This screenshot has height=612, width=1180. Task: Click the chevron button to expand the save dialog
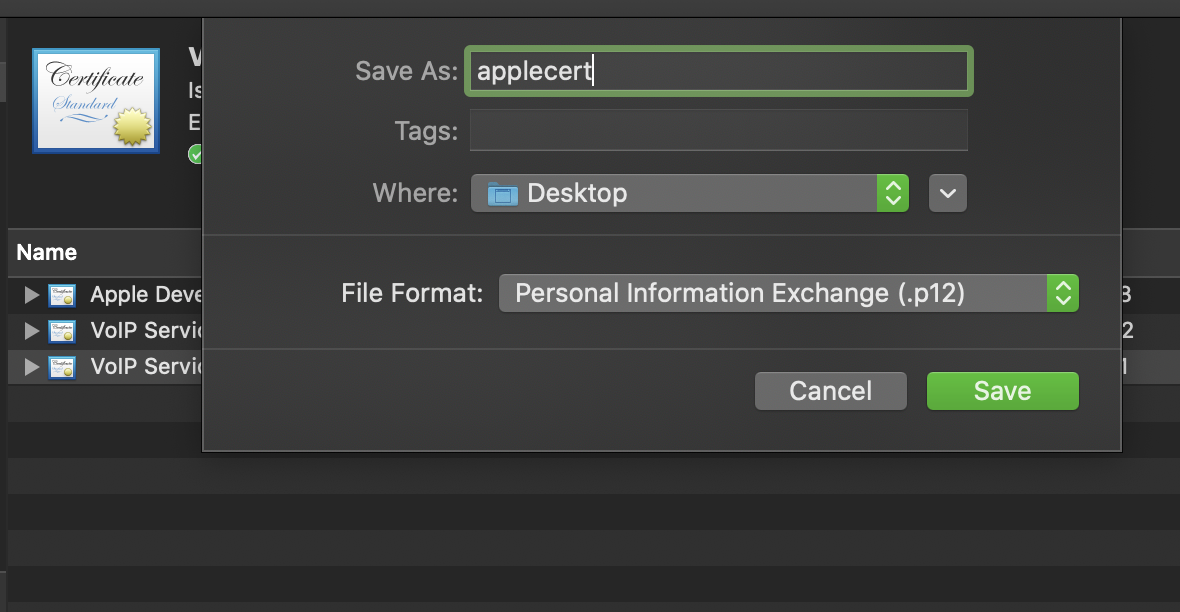(947, 192)
